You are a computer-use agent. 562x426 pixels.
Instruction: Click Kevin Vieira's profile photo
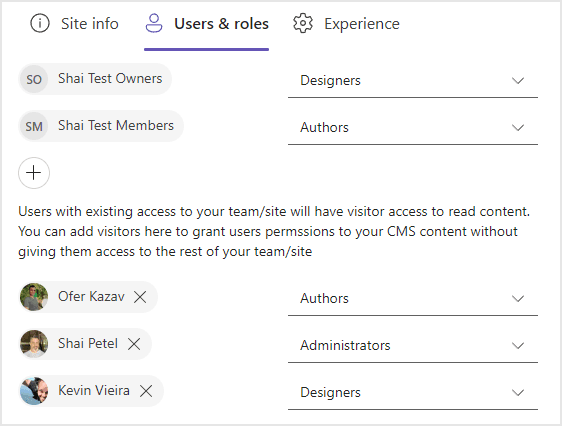[x=34, y=391]
